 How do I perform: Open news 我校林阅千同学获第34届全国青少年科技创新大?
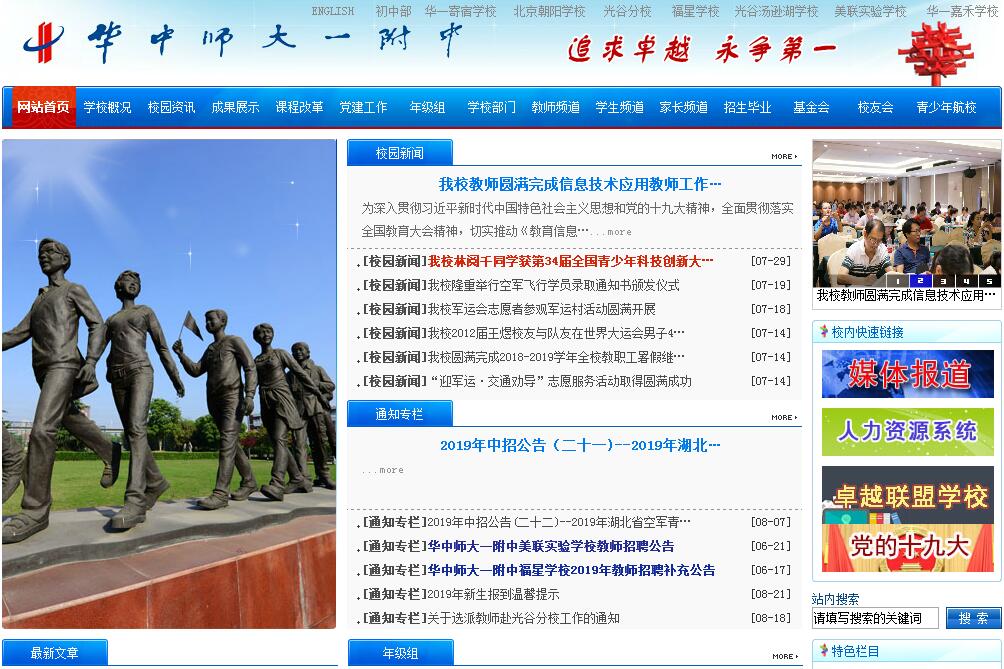coord(571,261)
